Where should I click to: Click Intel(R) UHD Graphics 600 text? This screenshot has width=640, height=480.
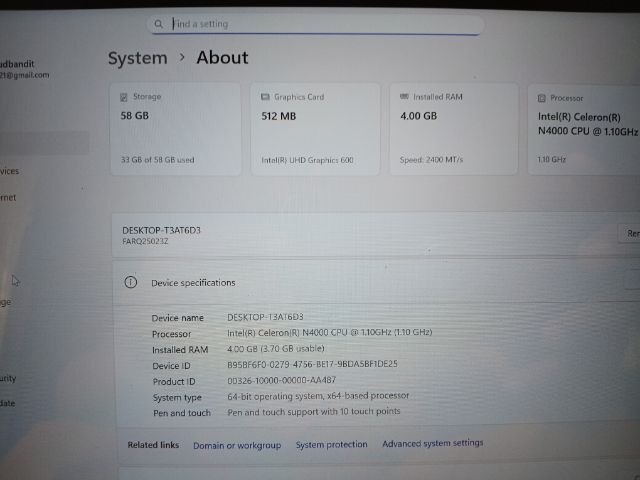point(307,160)
